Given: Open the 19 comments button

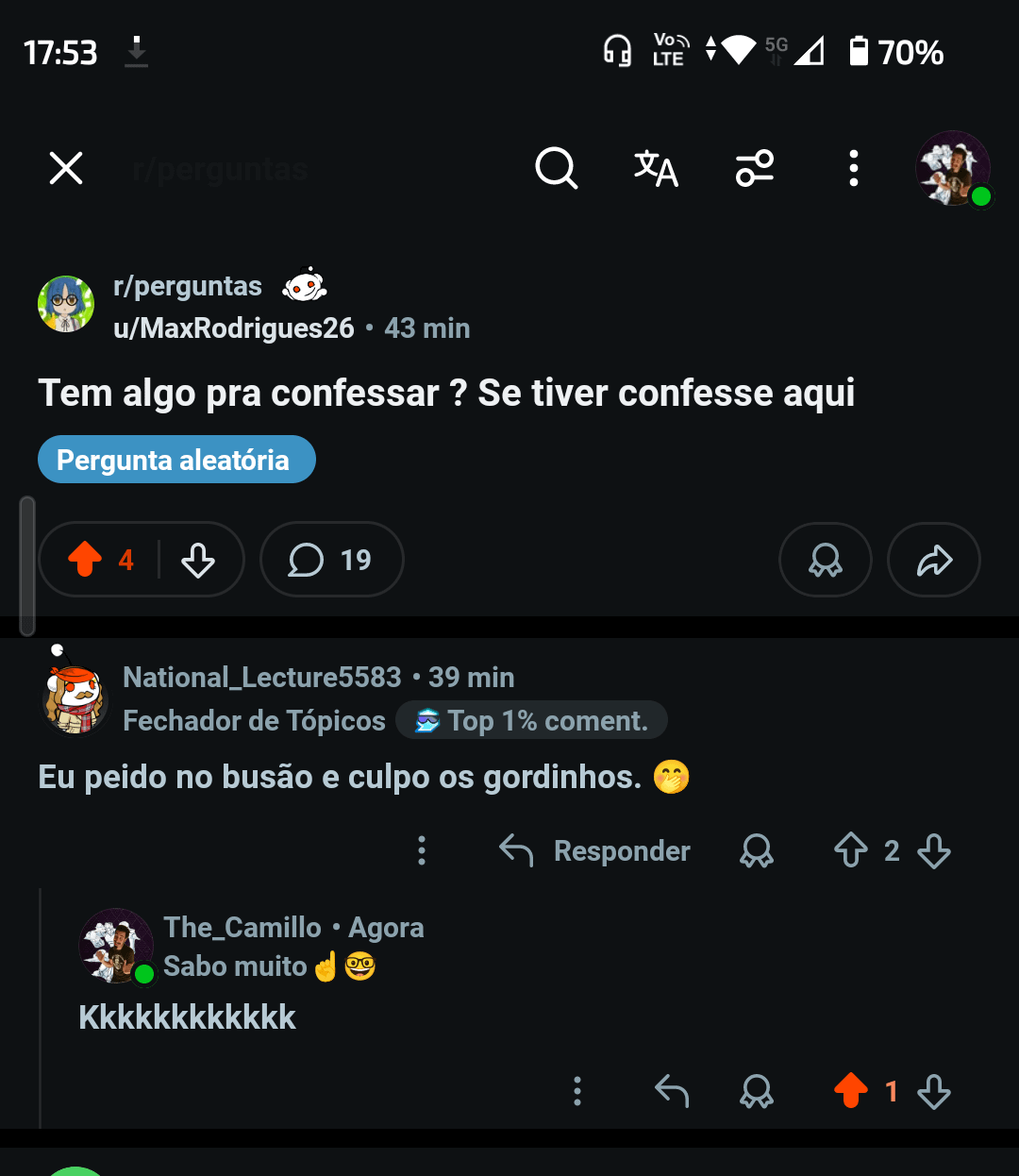Looking at the screenshot, I should click(x=331, y=560).
